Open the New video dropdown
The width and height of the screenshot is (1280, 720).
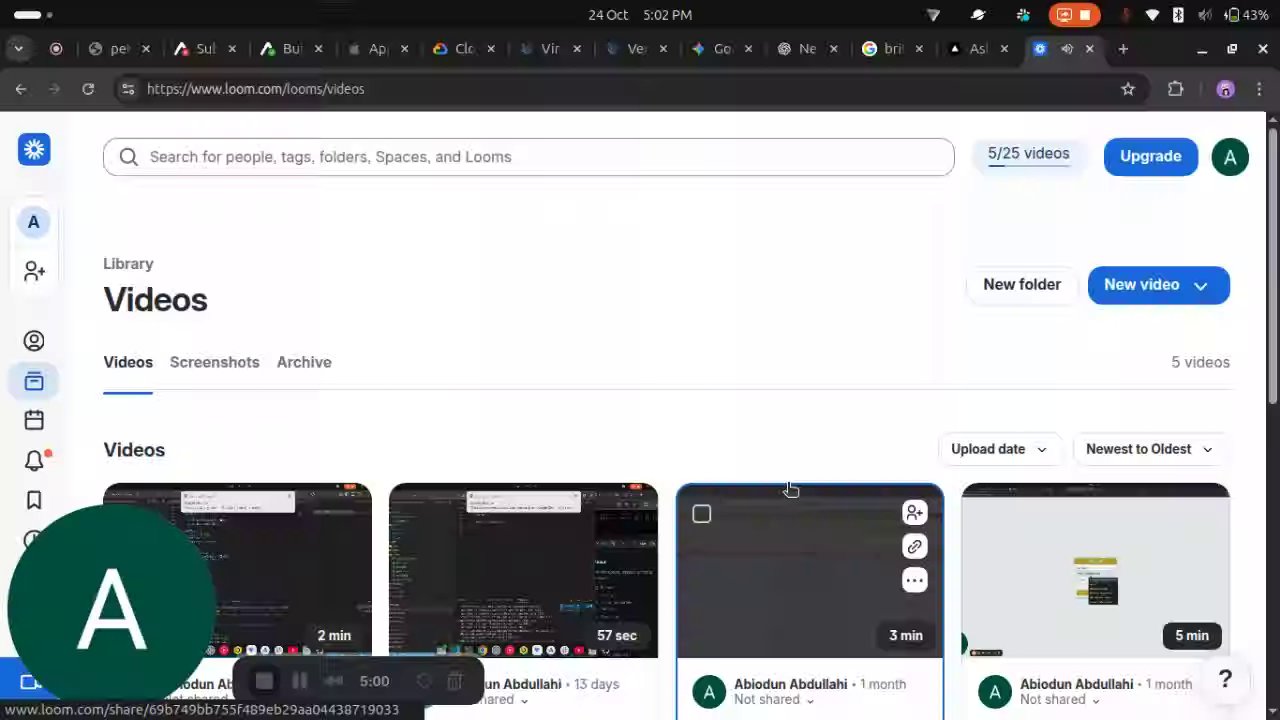(1159, 285)
